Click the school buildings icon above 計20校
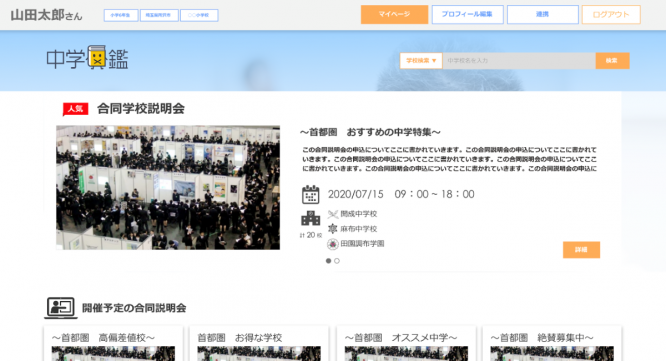Viewport: 666px width, 361px height. [310, 218]
